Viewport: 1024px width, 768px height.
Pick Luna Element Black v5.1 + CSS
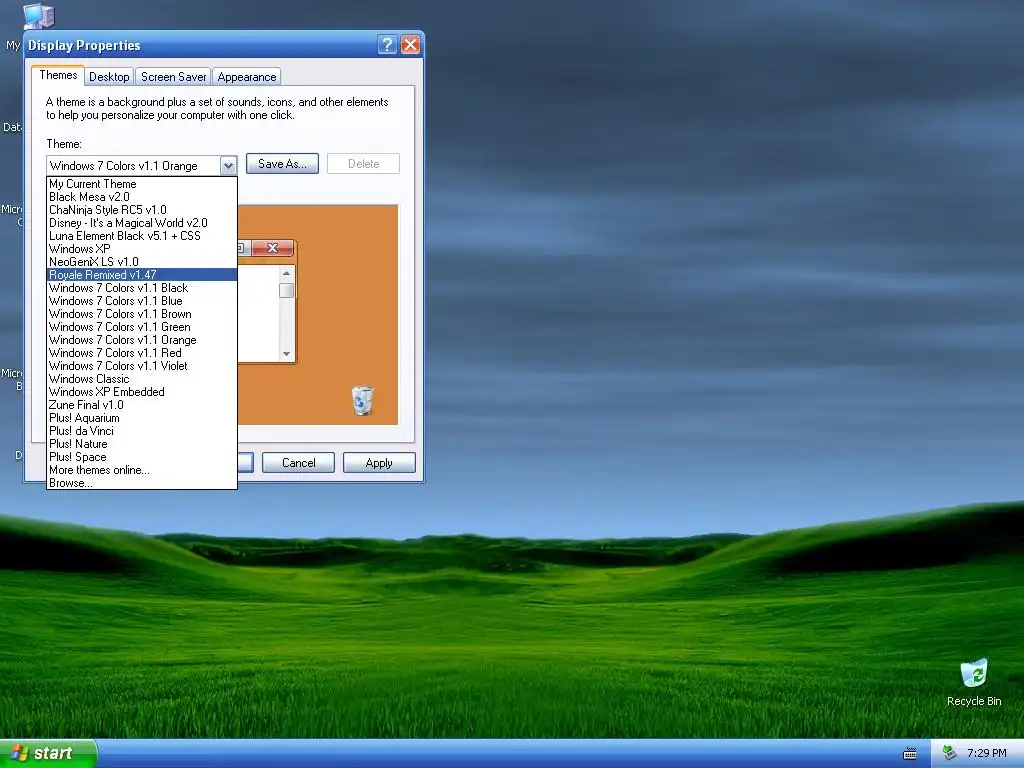tap(142, 236)
